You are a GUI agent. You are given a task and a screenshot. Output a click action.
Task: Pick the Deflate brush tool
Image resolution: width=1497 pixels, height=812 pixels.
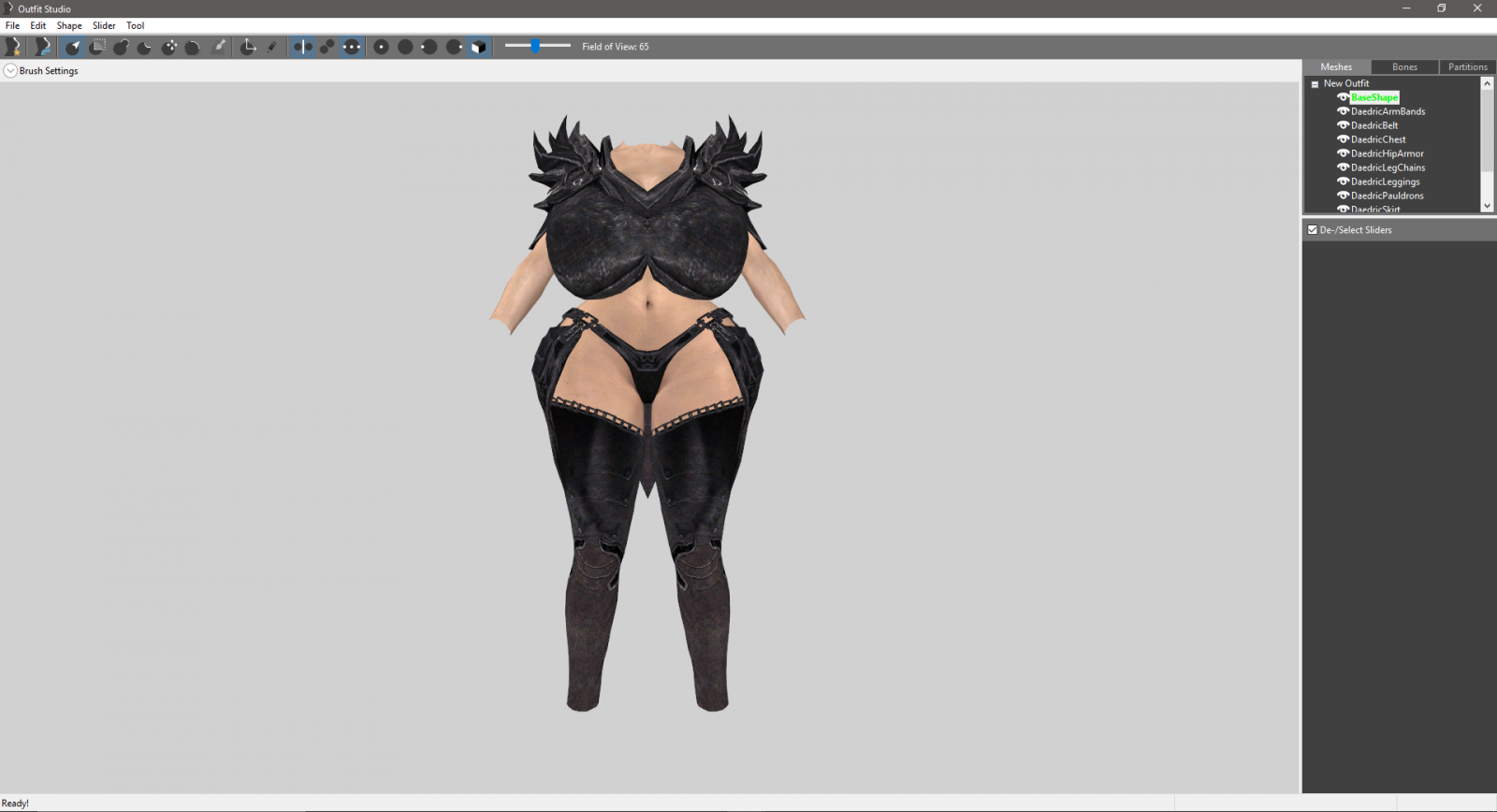[x=145, y=46]
